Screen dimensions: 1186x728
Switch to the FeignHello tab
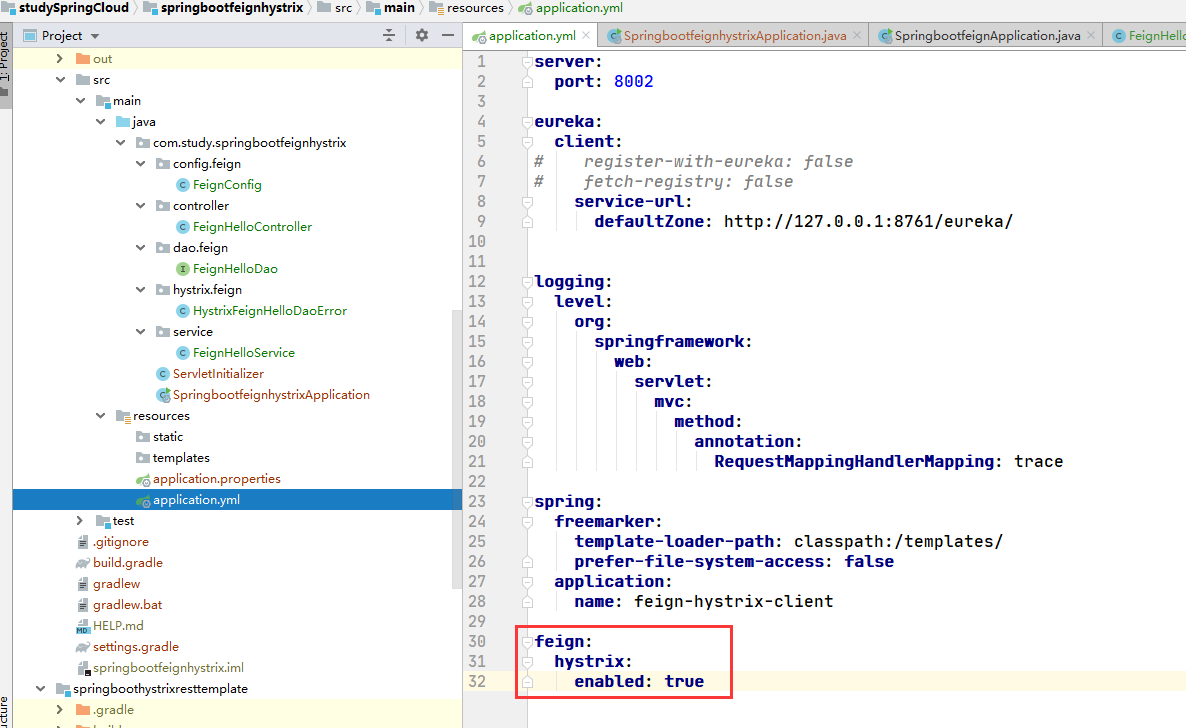pyautogui.click(x=1147, y=36)
